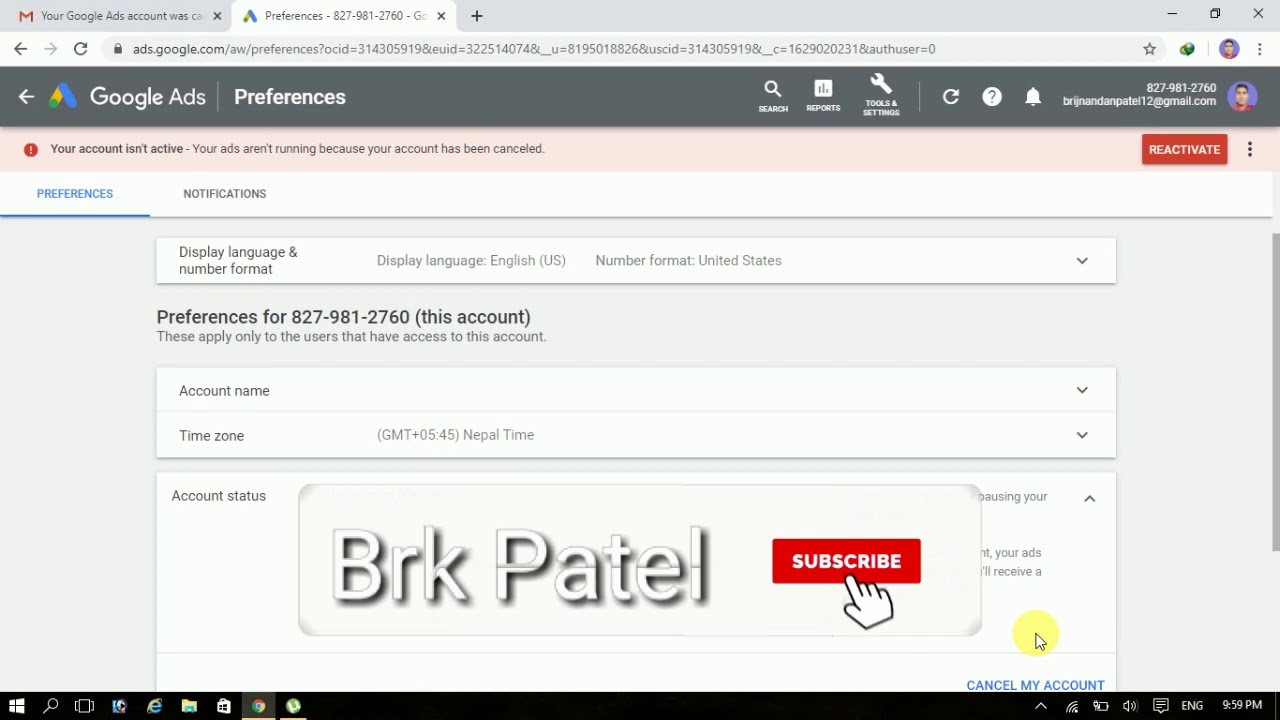The width and height of the screenshot is (1280, 720).
Task: Click the red alert icon in banner
Action: [31, 149]
